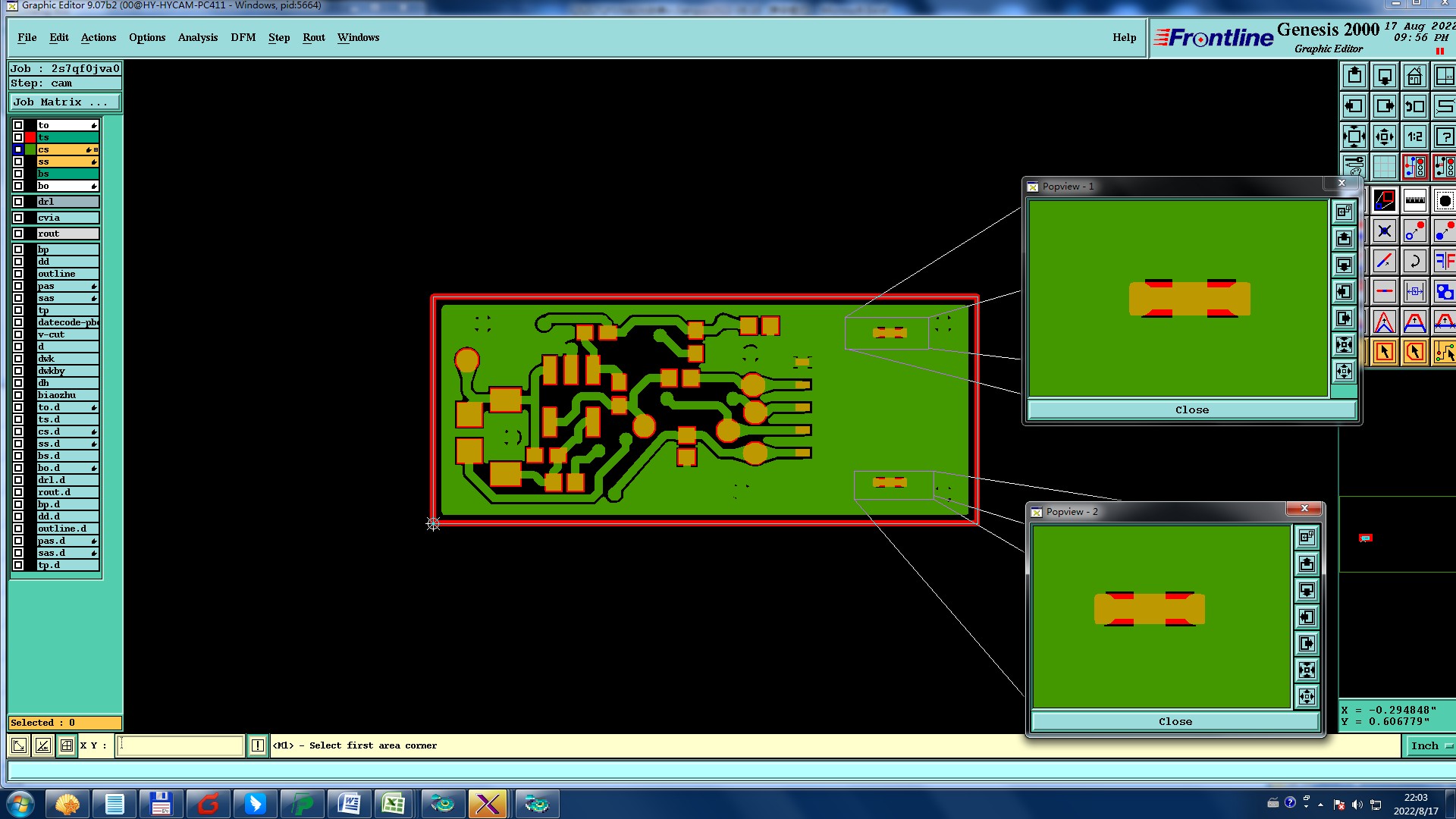Open the Job Matrix expander
Viewport: 1456px width, 819px height.
pyautogui.click(x=64, y=102)
